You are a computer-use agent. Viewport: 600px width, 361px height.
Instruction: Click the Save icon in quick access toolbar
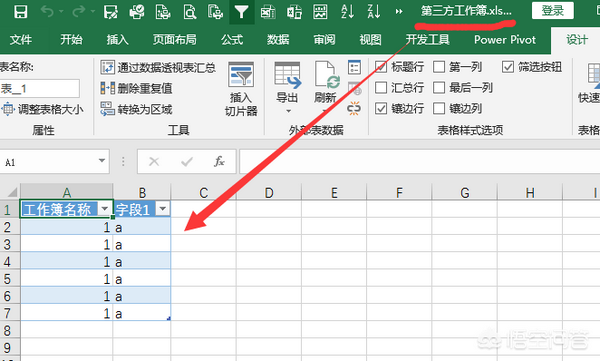(20, 11)
